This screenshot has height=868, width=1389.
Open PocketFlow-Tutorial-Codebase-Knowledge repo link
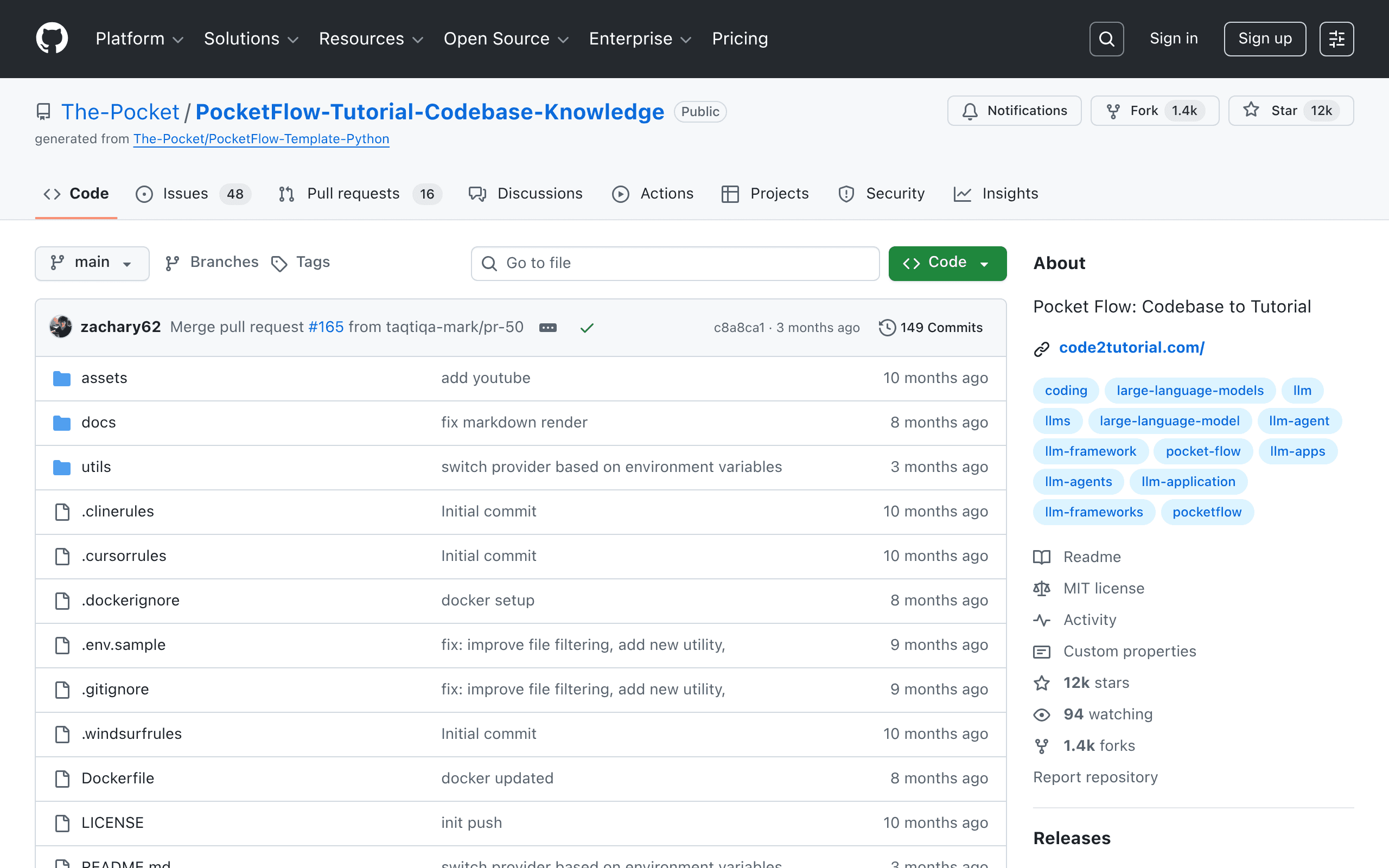click(429, 111)
